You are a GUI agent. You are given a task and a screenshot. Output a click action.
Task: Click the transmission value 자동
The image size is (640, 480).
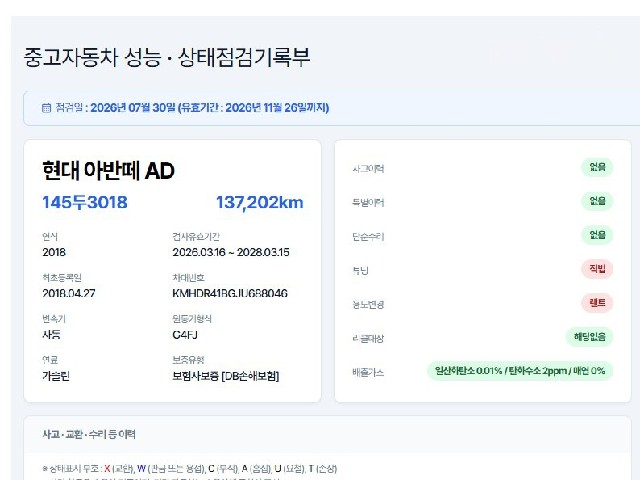click(51, 335)
